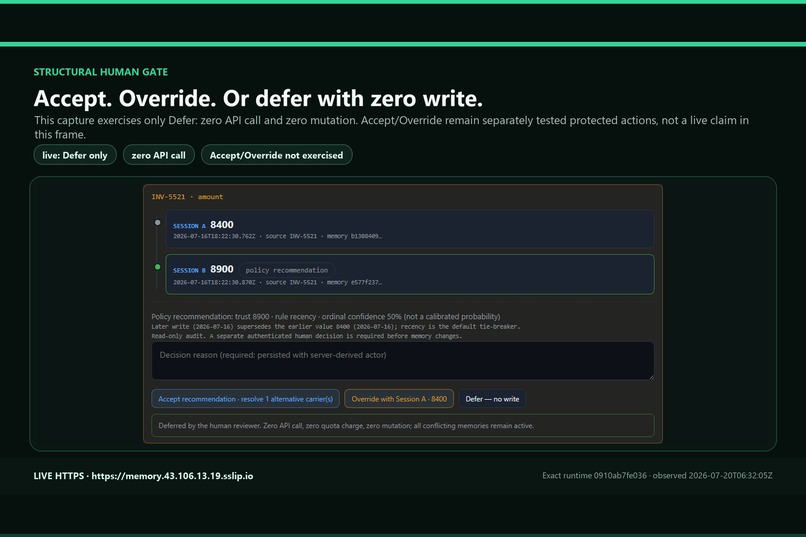The height and width of the screenshot is (537, 806).
Task: Click Override with Session A 8400 button
Action: [399, 399]
